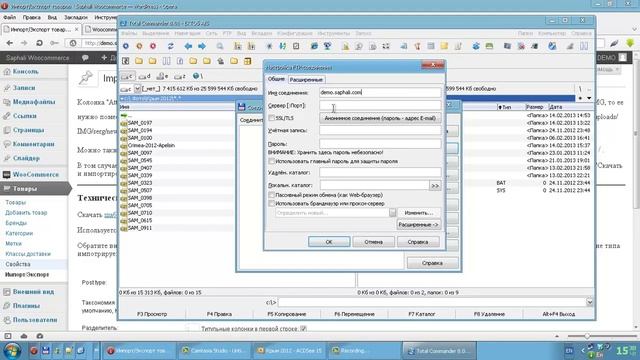This screenshot has width=640, height=360.
Task: Enable passive transfer mode checkbox
Action: (271, 195)
